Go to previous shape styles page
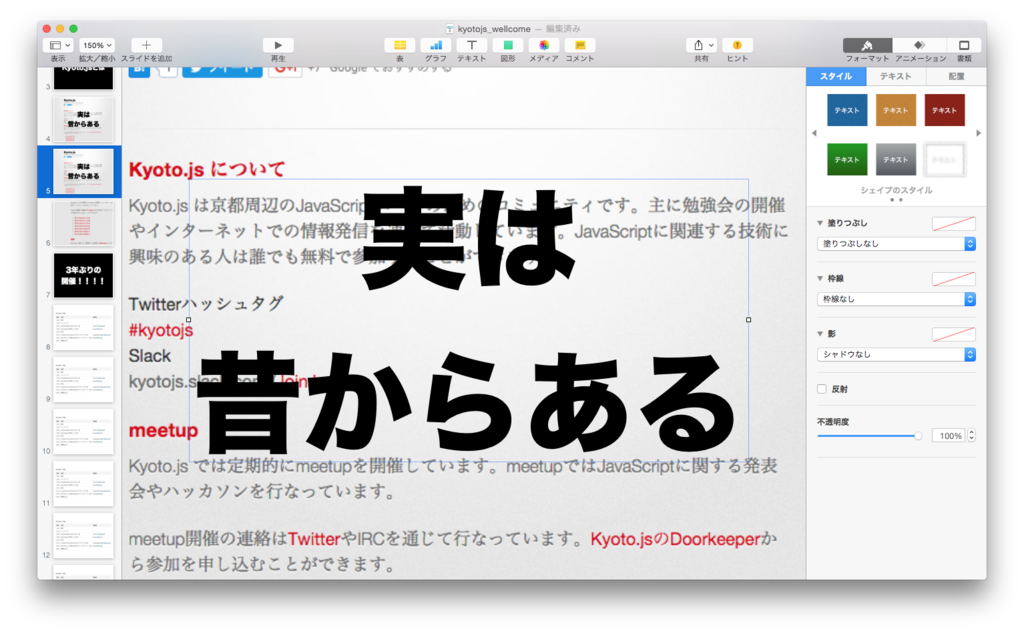The image size is (1024, 633). tap(814, 133)
